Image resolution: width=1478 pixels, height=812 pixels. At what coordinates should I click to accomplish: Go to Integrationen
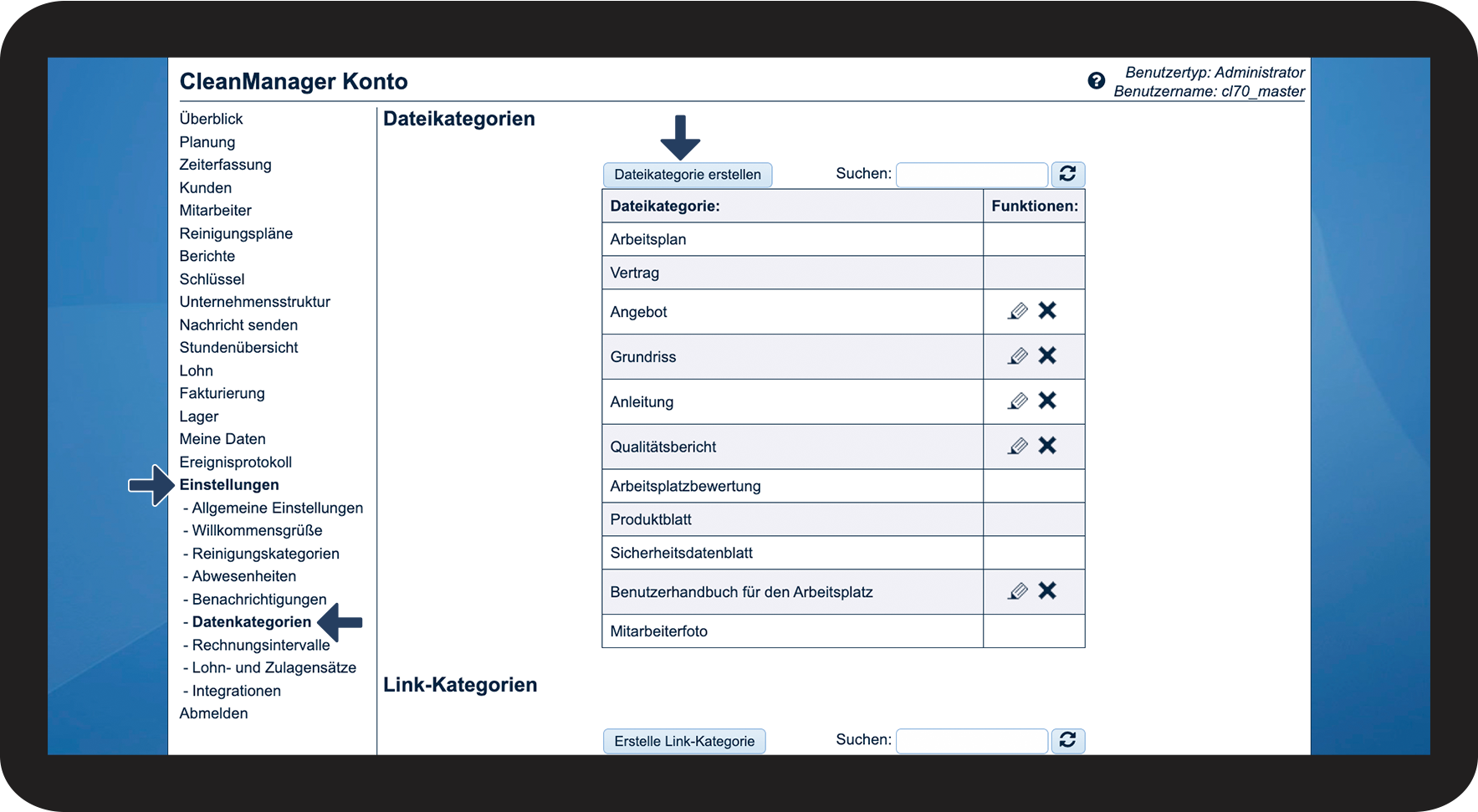(x=237, y=691)
